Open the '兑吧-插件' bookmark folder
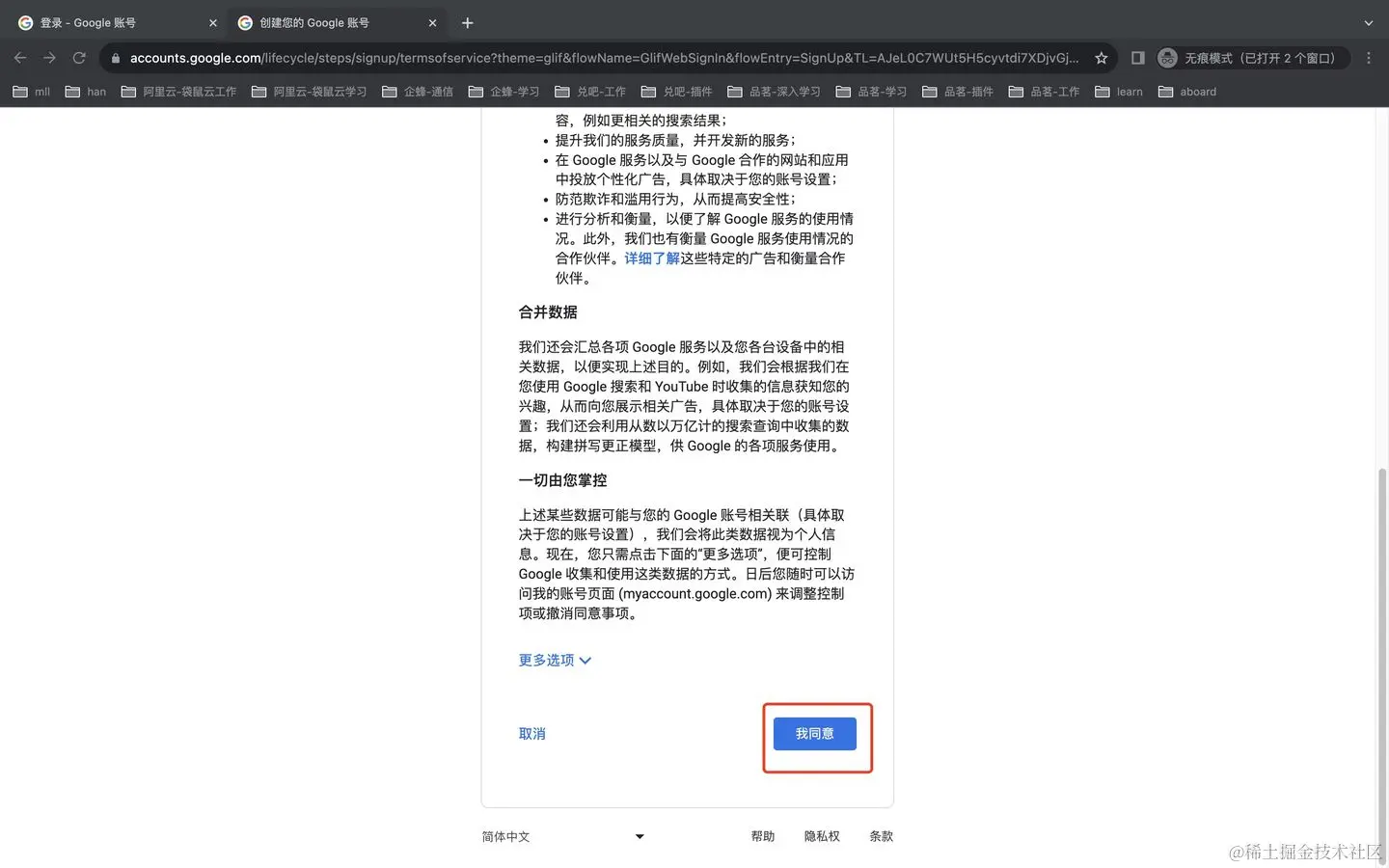Screen dimensions: 1389x868 point(676,92)
